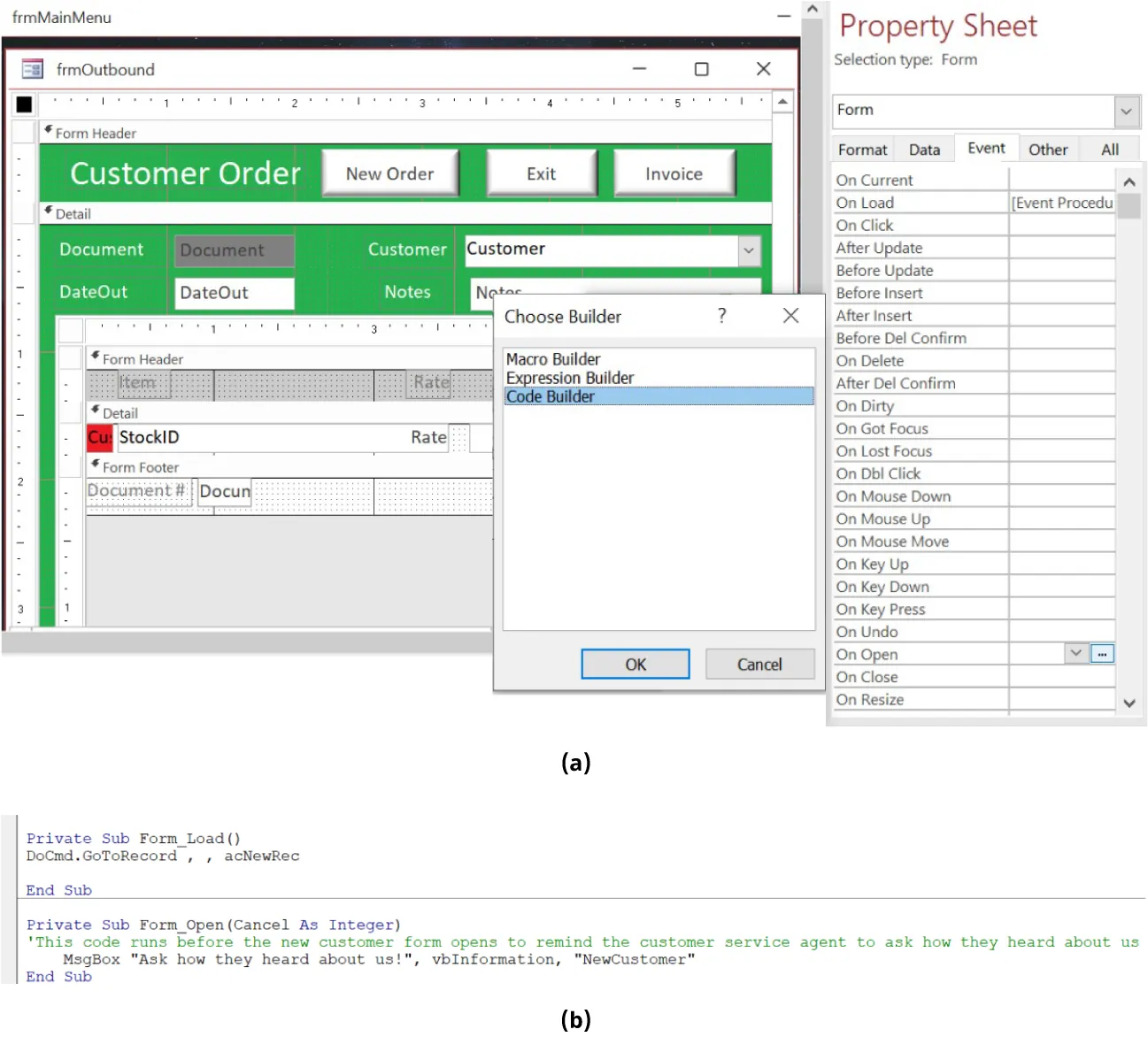
Task: Switch to the Other tab
Action: [x=1048, y=149]
